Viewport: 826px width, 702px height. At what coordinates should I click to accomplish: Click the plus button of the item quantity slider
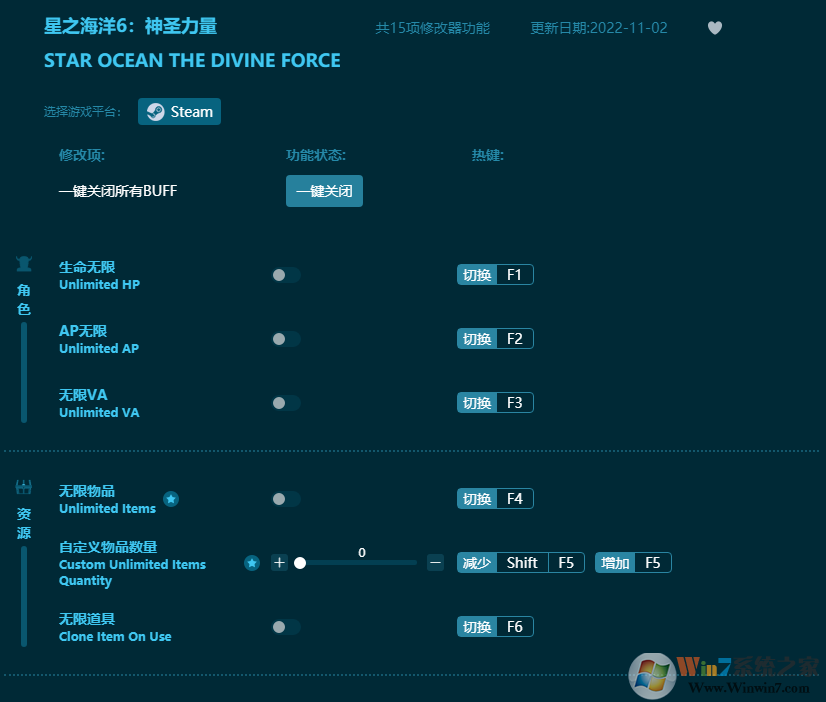(x=279, y=562)
